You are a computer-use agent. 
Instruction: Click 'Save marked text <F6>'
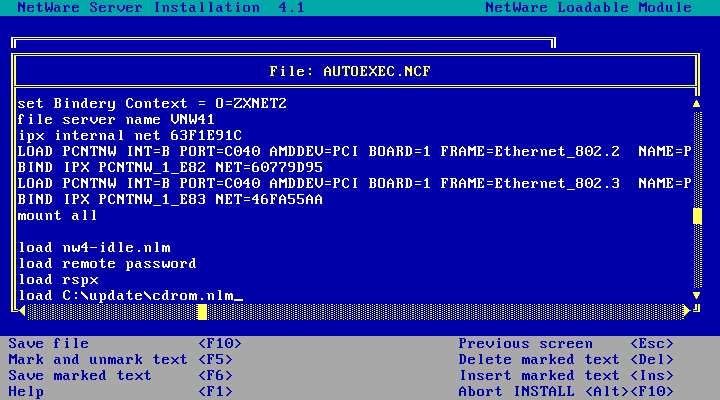click(x=120, y=376)
